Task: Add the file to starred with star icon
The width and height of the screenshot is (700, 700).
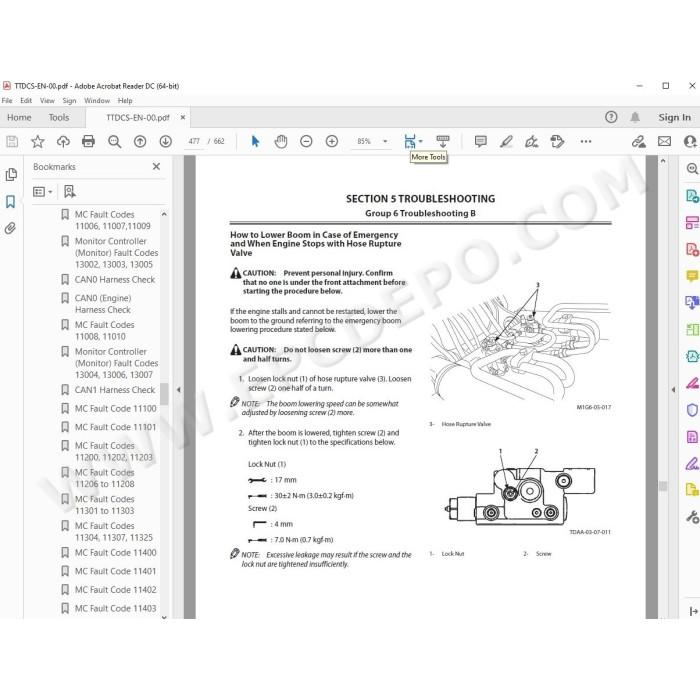Action: [x=38, y=142]
